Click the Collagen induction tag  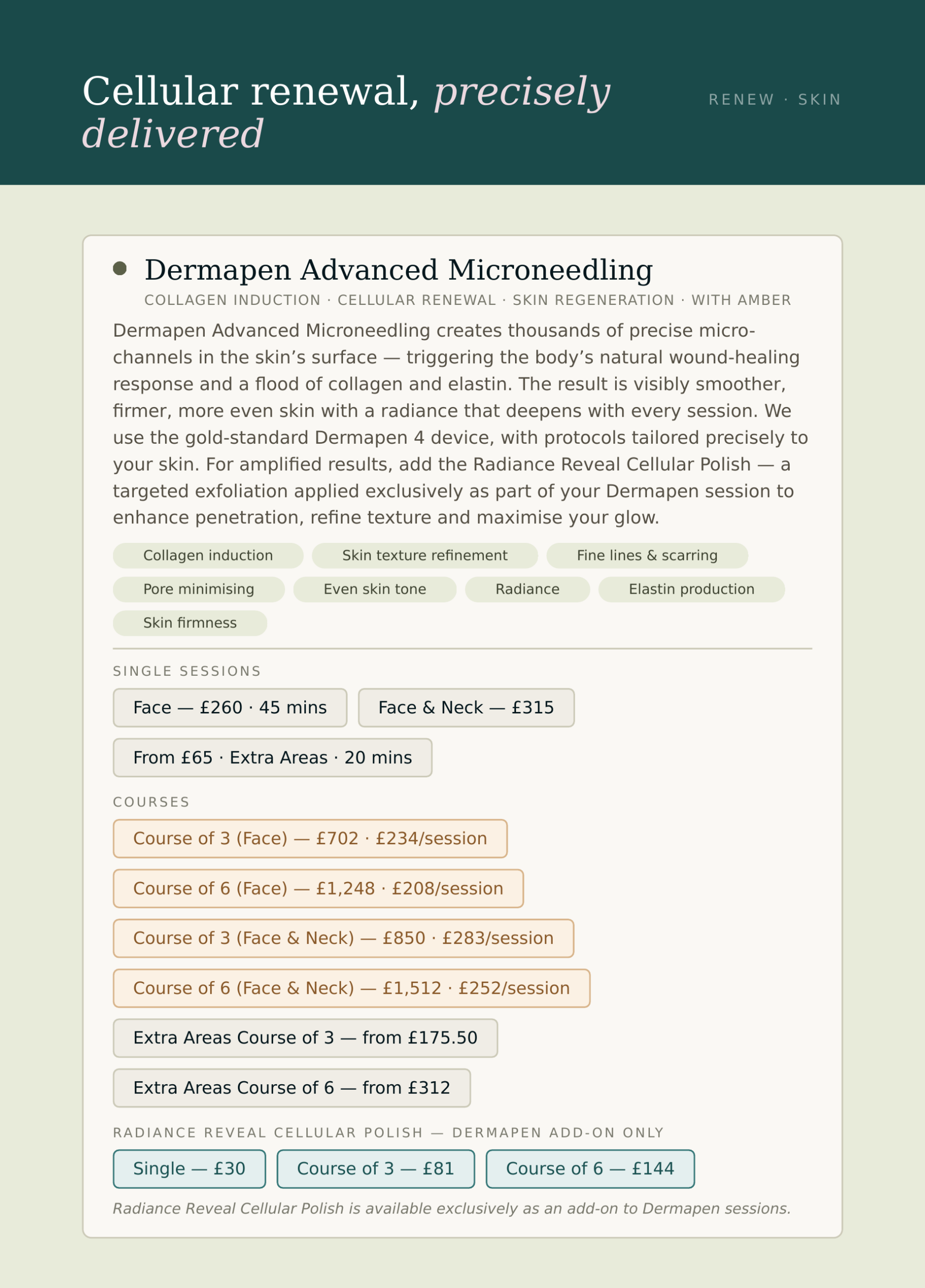208,555
